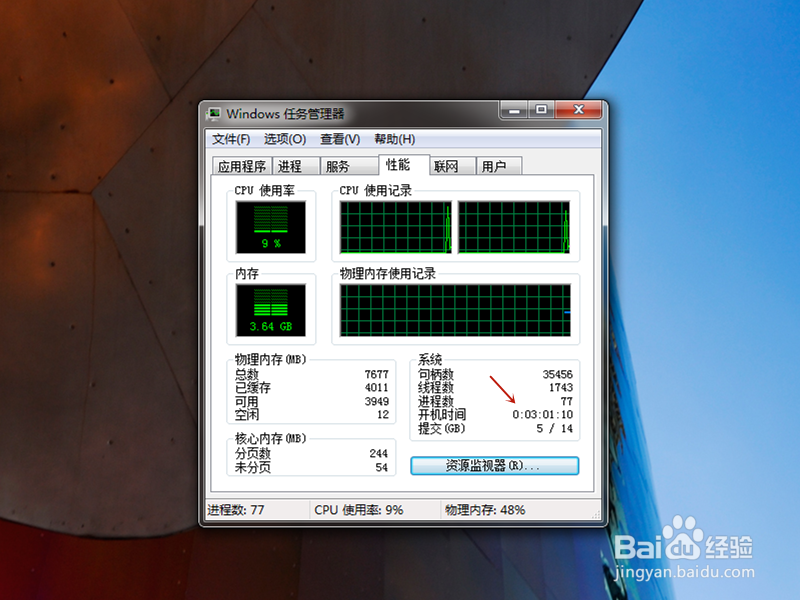Click the 空闲 value 12
This screenshot has height=600, width=800.
(383, 414)
